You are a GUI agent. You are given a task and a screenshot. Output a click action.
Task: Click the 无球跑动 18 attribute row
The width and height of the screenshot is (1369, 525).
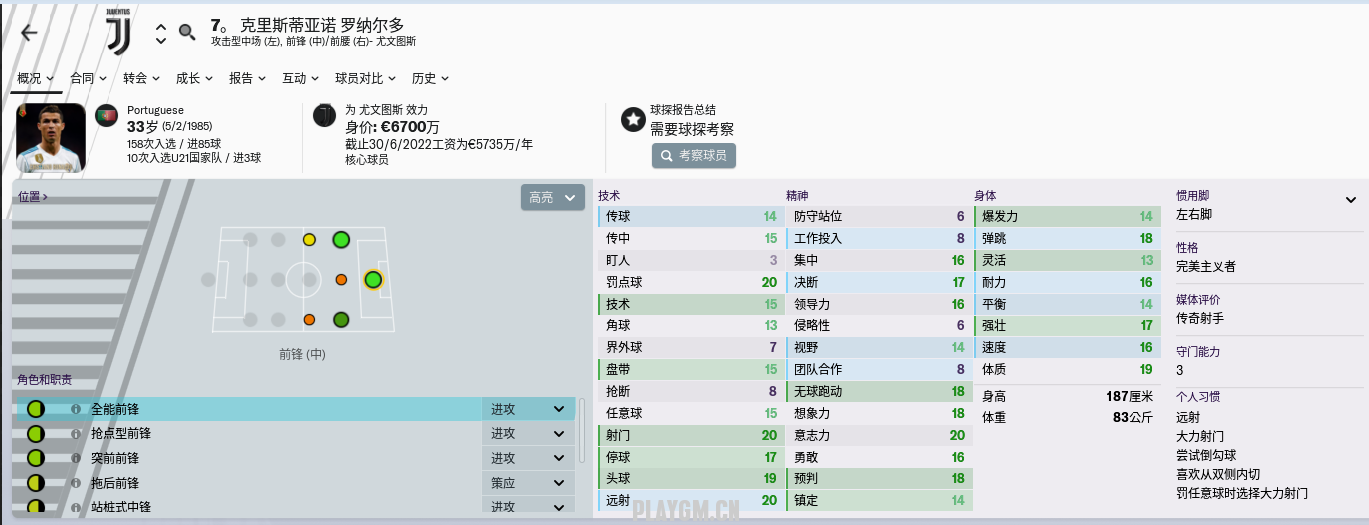tap(878, 391)
